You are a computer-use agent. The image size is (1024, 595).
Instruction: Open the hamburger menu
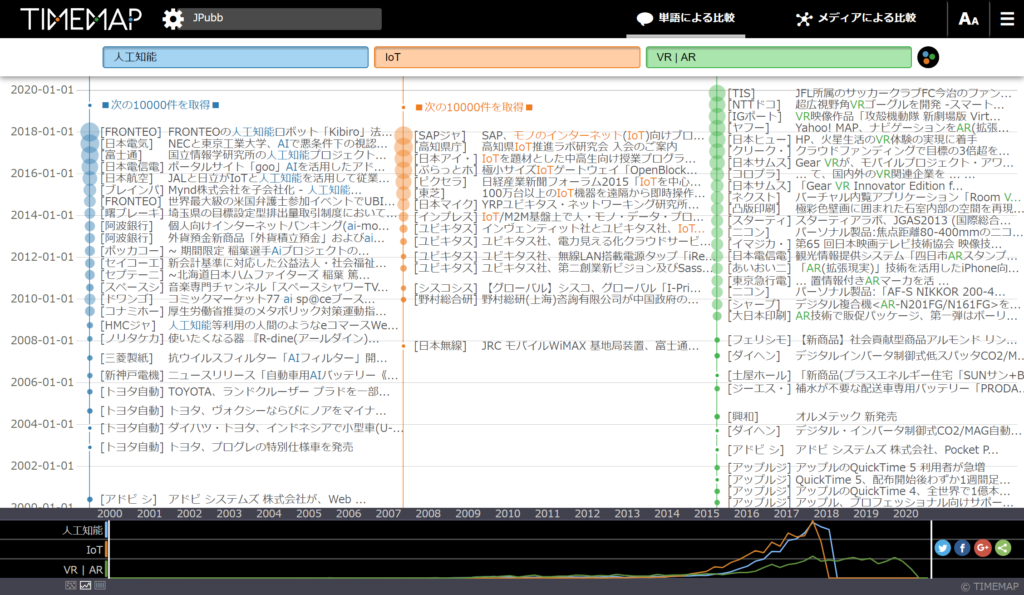click(x=1007, y=19)
